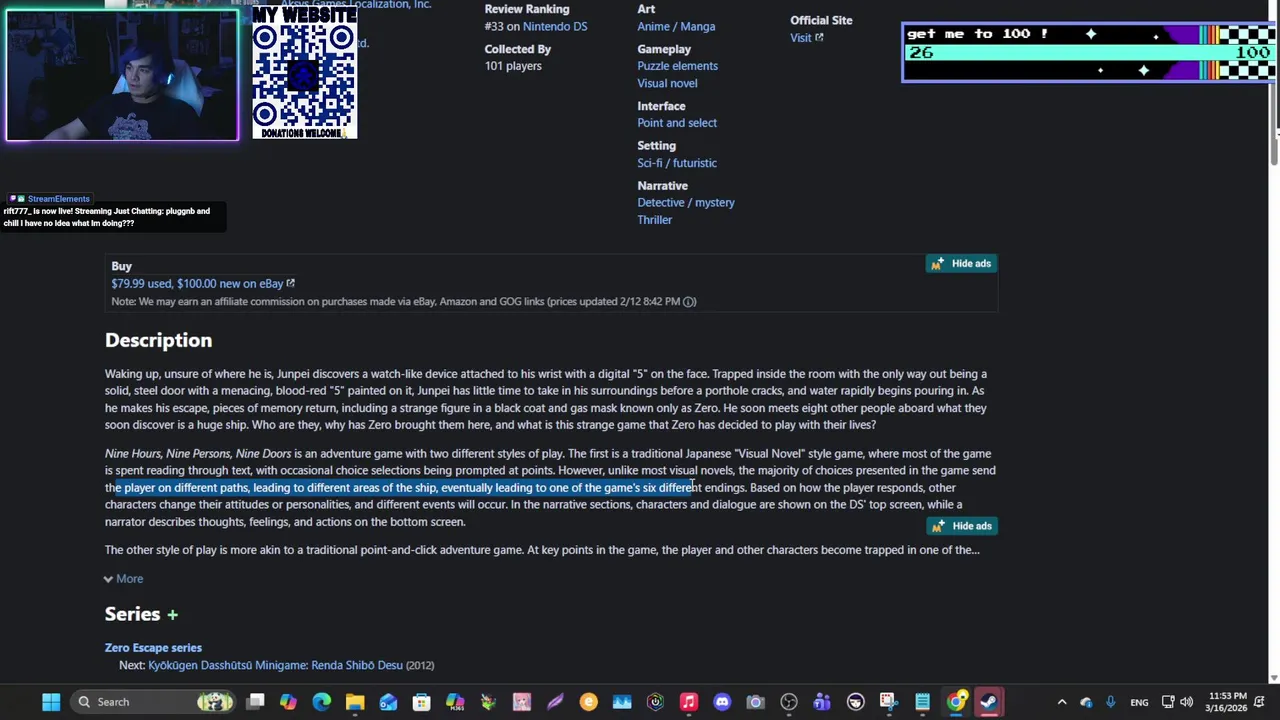Follow the Puzzle elements gameplay link
This screenshot has width=1280, height=720.
pyautogui.click(x=677, y=66)
